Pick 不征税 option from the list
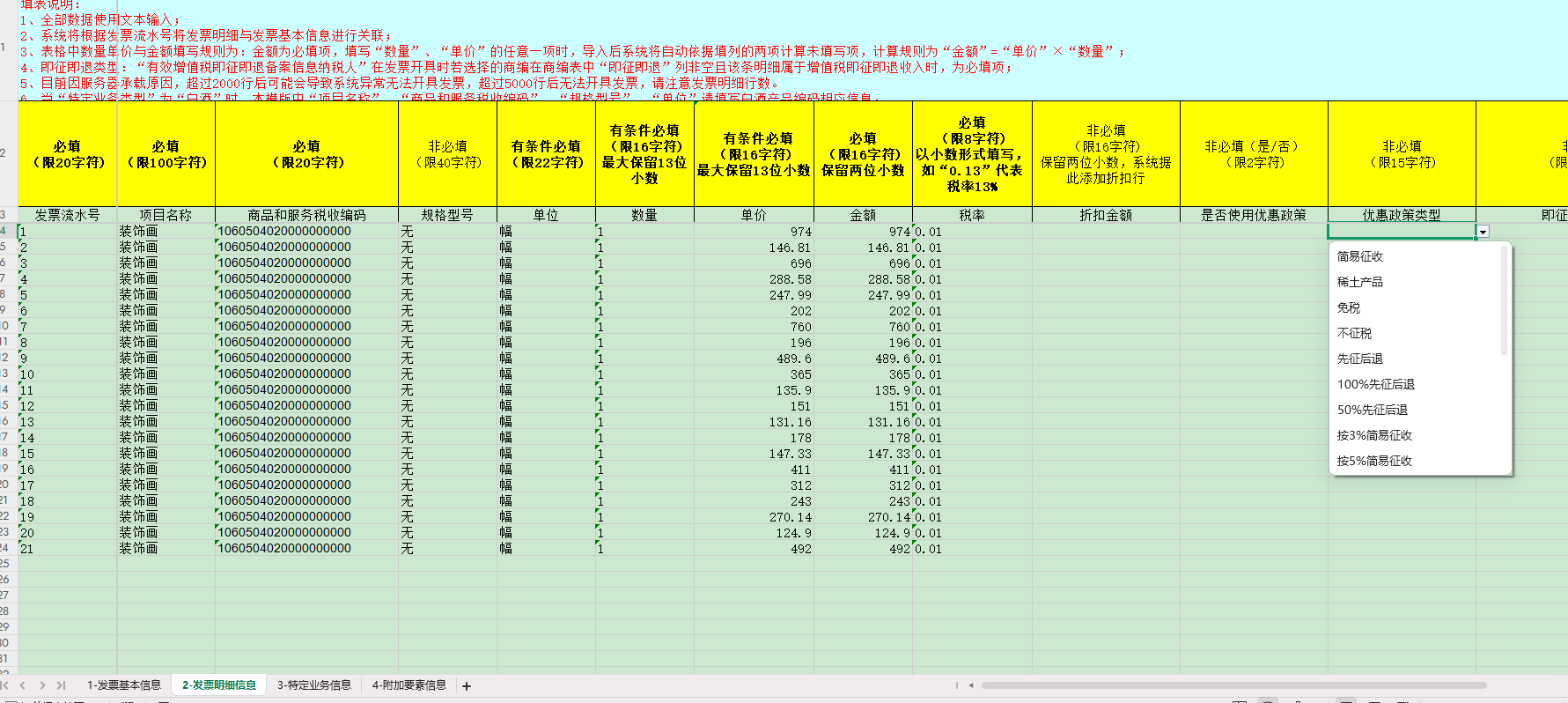 (1354, 333)
